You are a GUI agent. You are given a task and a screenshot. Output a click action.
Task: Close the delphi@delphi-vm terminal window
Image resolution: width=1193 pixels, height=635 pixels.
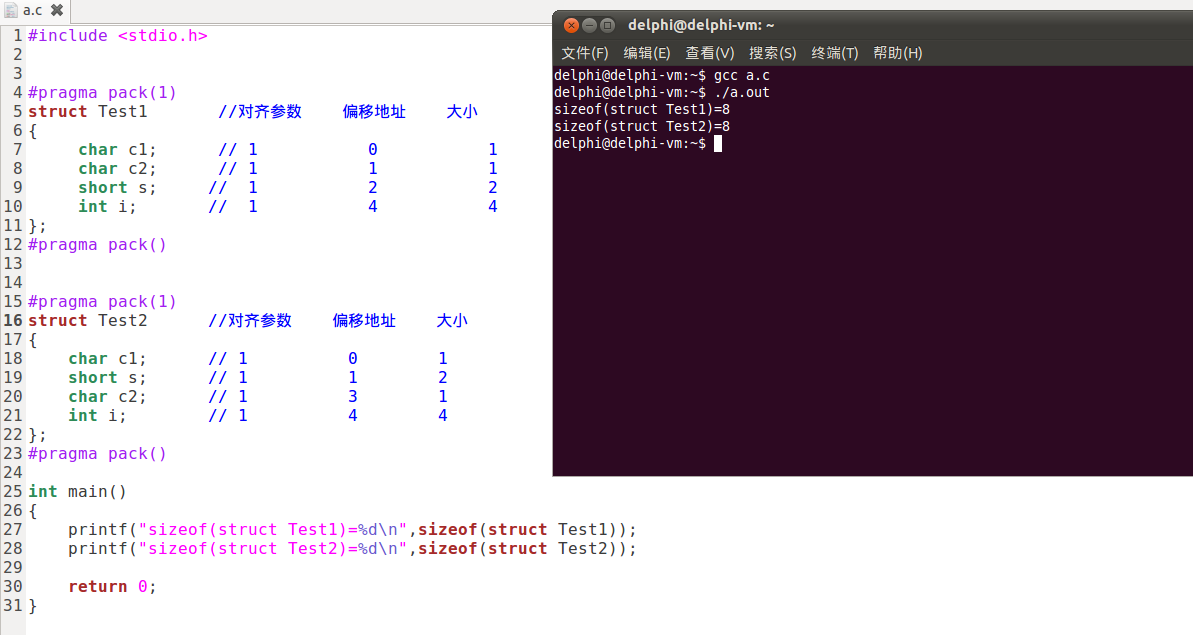click(x=571, y=25)
